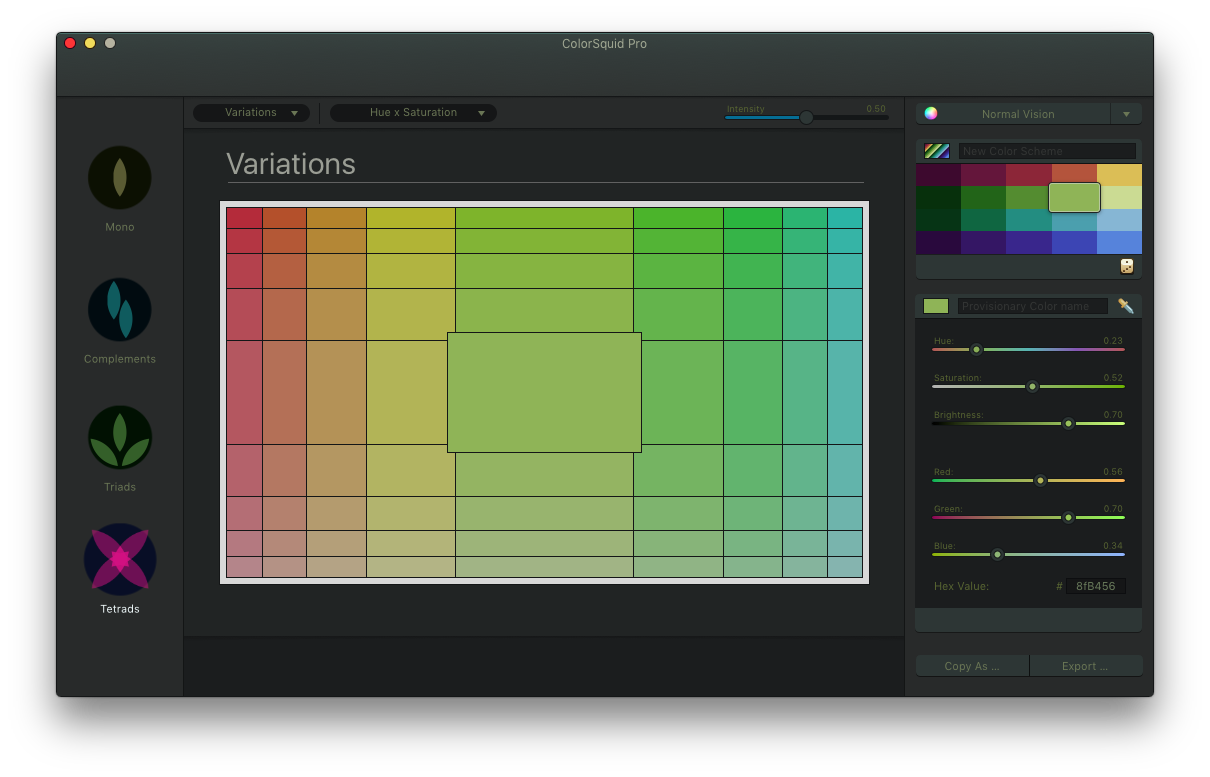Image resolution: width=1210 pixels, height=777 pixels.
Task: Click the Hue slider knob
Action: click(x=976, y=349)
